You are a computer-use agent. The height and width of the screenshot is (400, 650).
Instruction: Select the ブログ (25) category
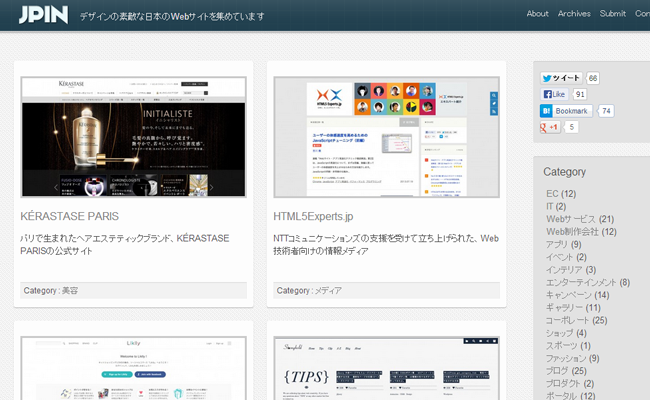click(566, 371)
